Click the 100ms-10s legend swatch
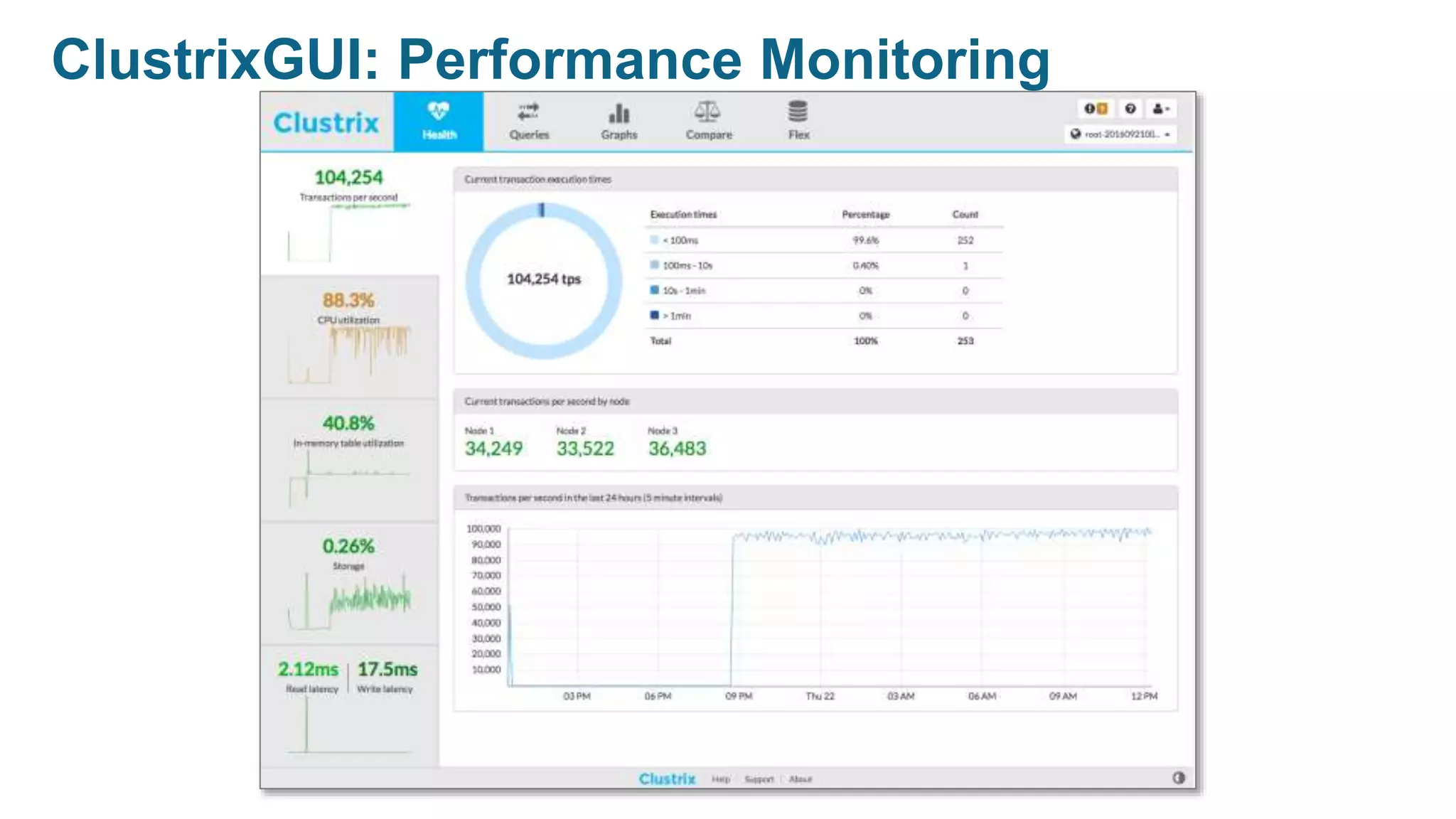Viewport: 1456px width, 819px height. point(654,265)
